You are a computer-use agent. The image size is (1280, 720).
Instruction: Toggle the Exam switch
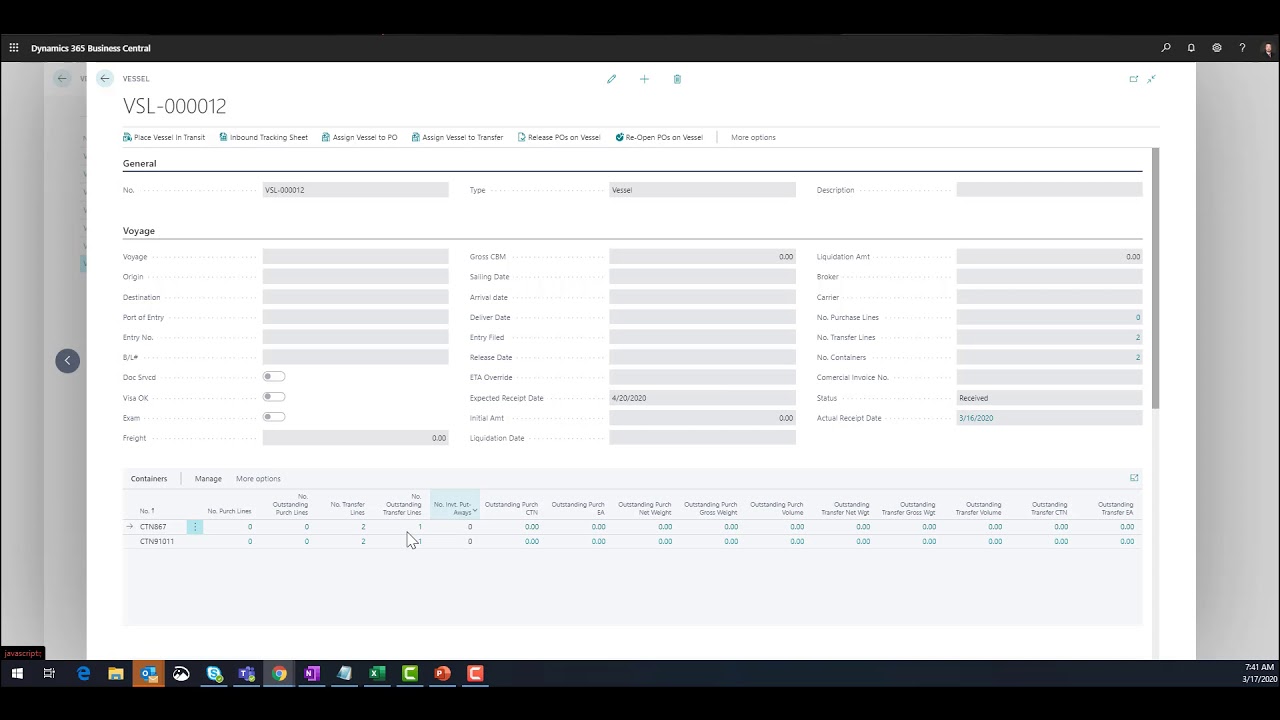pyautogui.click(x=274, y=417)
